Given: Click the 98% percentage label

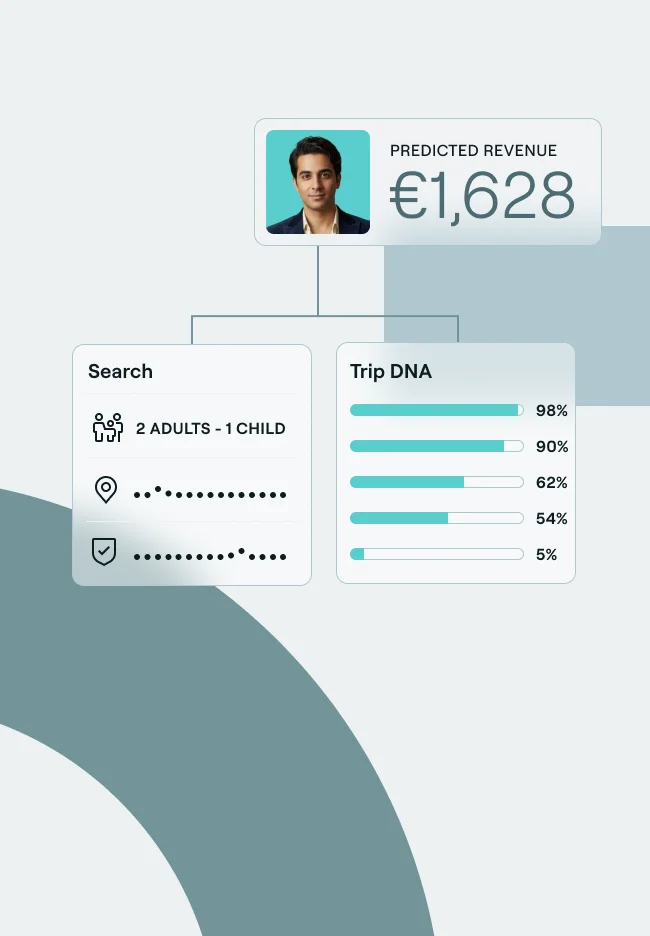Looking at the screenshot, I should pos(551,410).
